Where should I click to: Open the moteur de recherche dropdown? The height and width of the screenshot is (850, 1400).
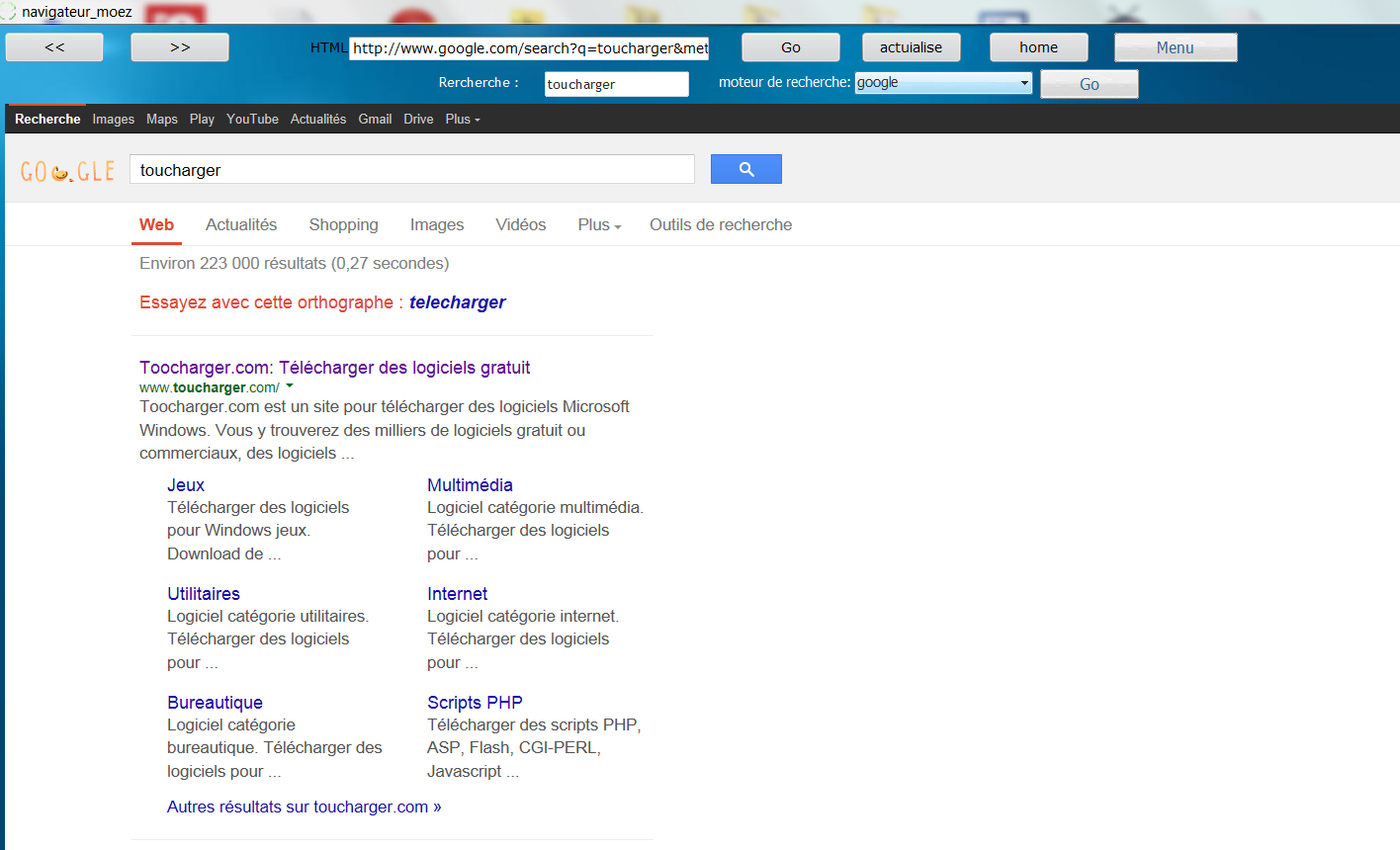pos(942,83)
